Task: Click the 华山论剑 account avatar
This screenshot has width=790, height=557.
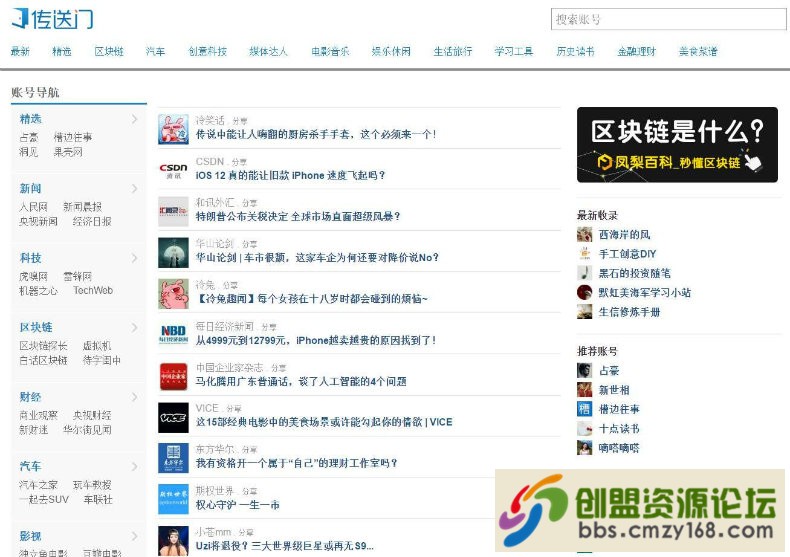Action: pyautogui.click(x=173, y=253)
